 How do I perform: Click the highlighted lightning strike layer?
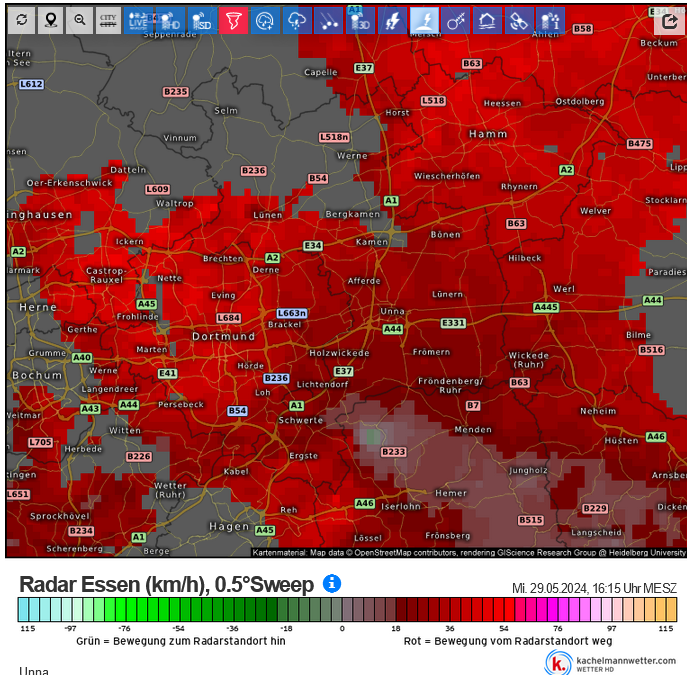click(x=424, y=20)
